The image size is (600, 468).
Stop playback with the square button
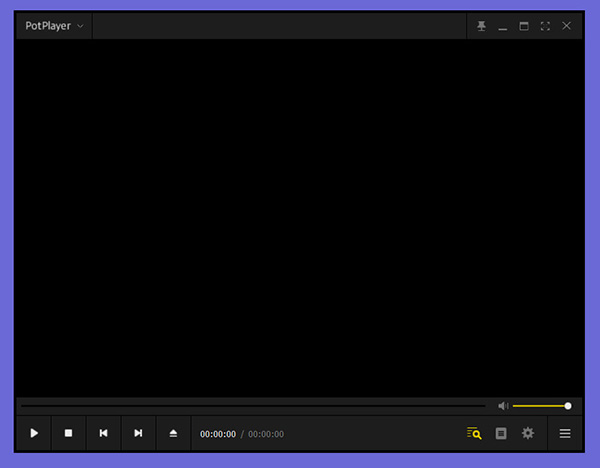tap(69, 433)
